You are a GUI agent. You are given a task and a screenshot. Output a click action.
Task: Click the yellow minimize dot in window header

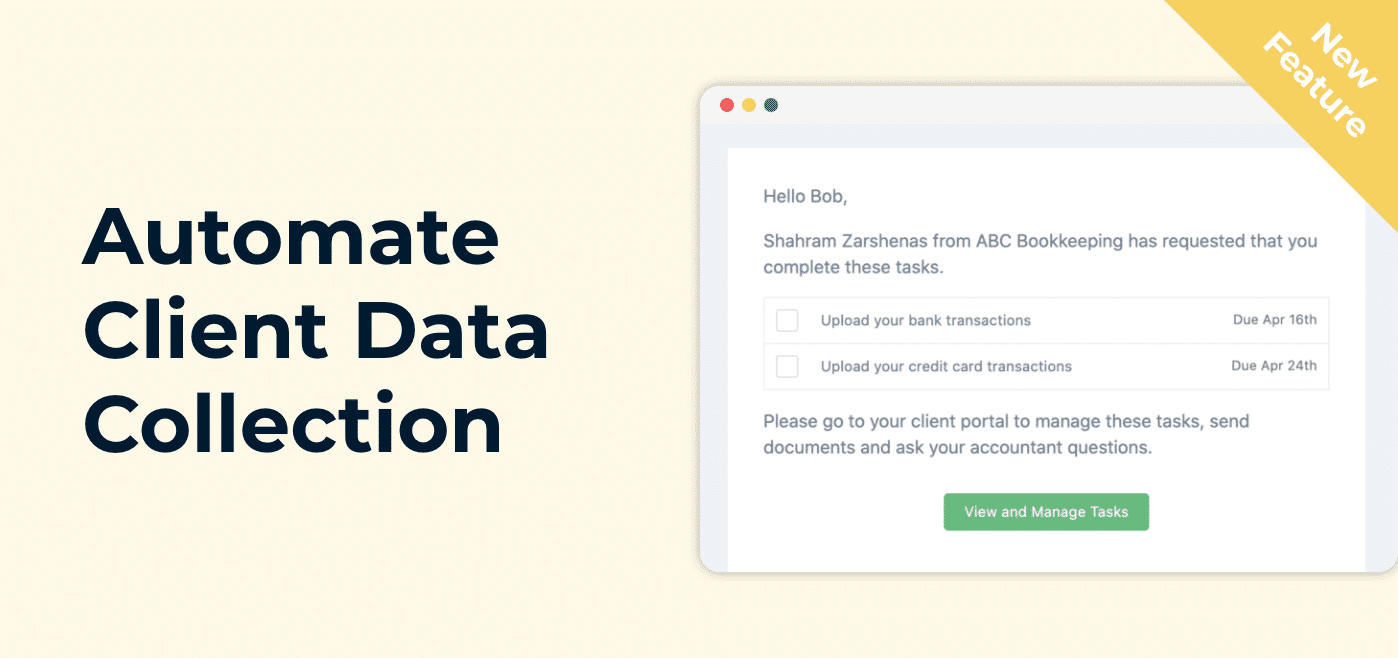pos(749,105)
